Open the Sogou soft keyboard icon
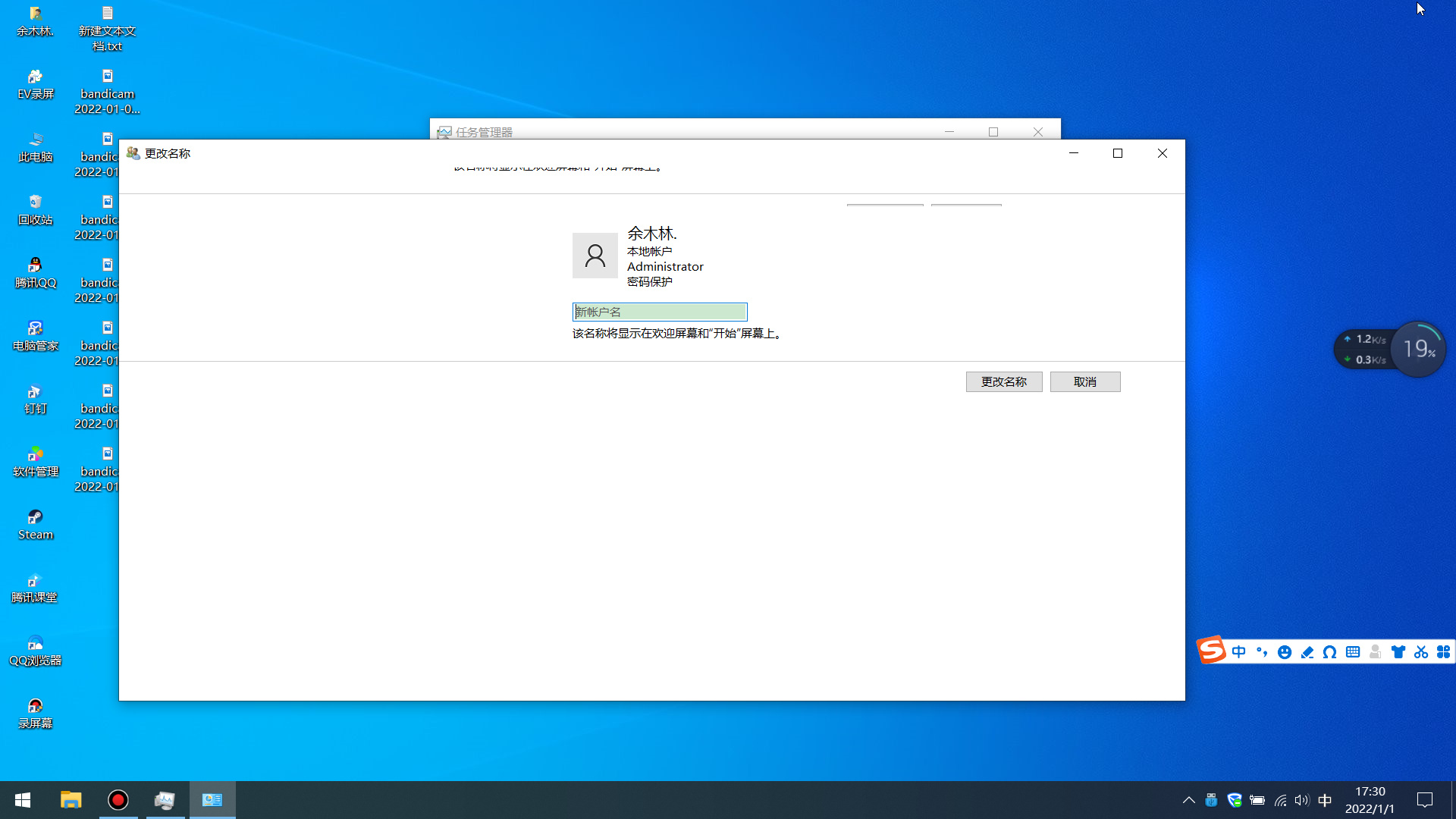 pos(1352,652)
